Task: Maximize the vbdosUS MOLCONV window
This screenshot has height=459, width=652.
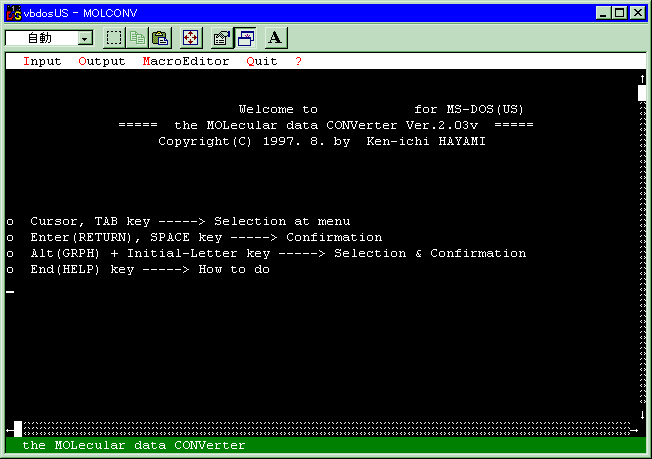Action: 619,13
